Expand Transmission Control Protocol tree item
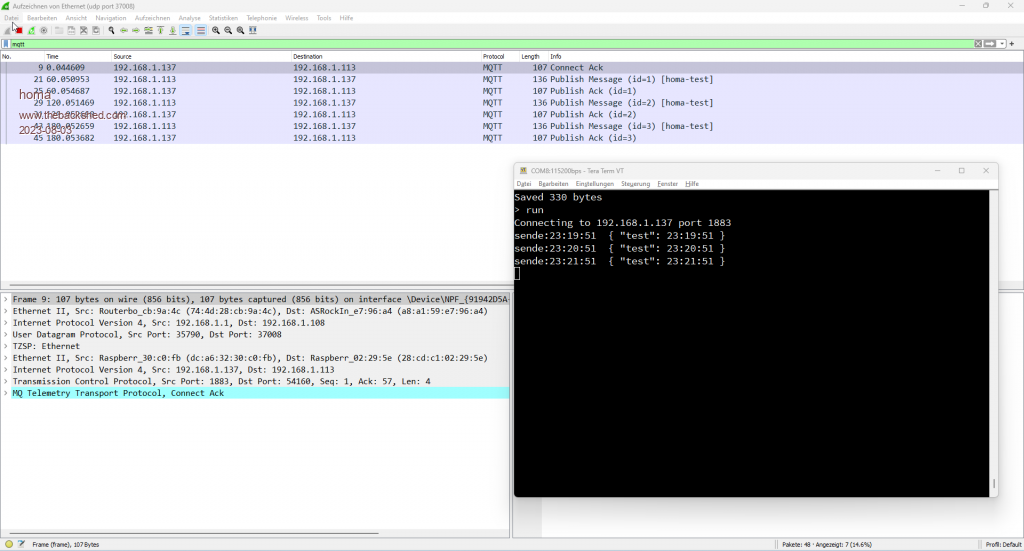The width and height of the screenshot is (1024, 551). (6, 381)
